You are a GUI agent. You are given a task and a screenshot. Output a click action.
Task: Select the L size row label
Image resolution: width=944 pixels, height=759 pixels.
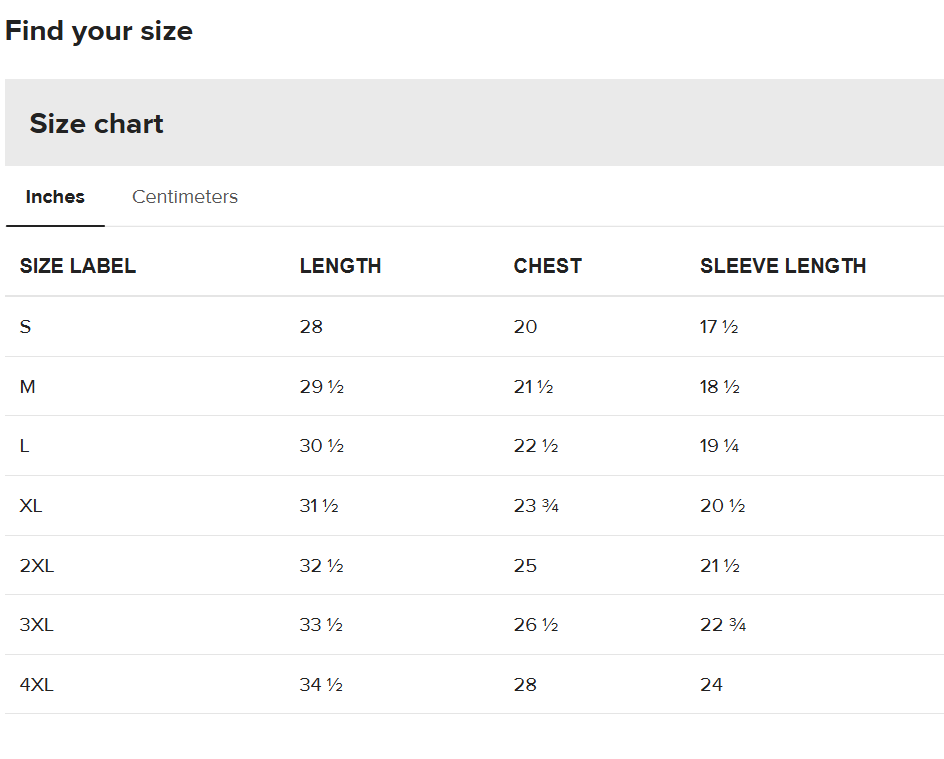tap(25, 446)
